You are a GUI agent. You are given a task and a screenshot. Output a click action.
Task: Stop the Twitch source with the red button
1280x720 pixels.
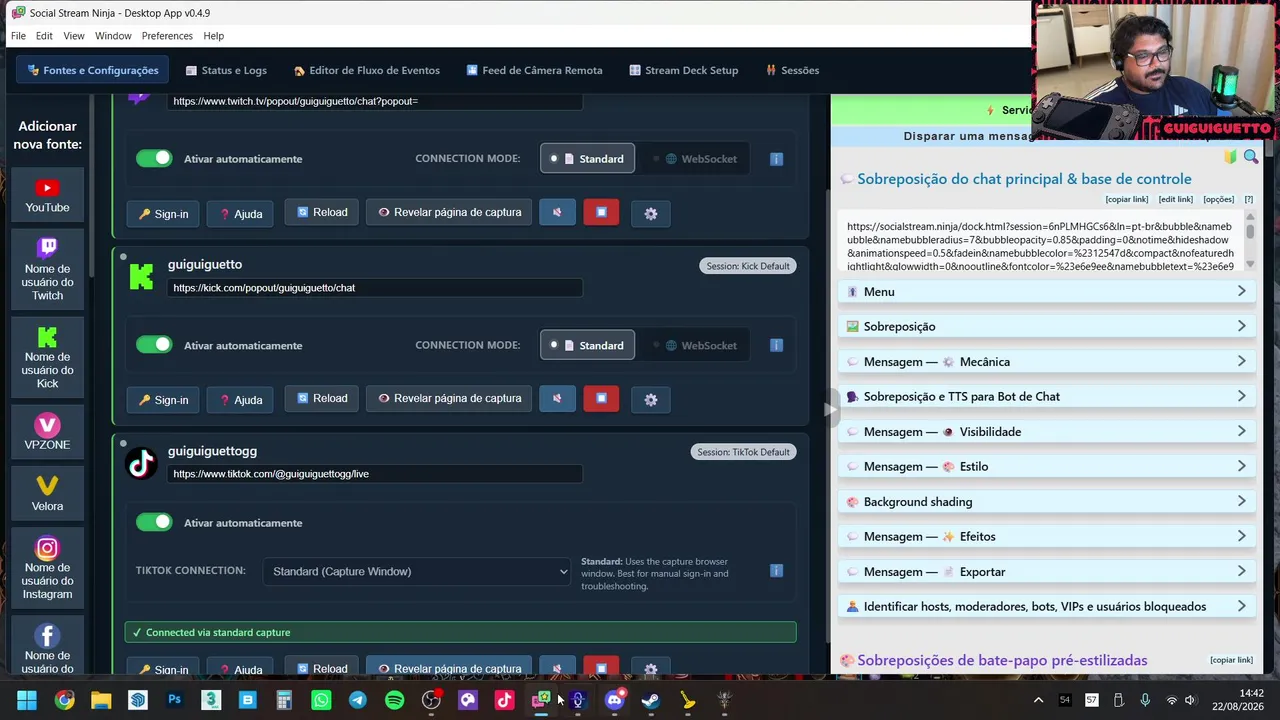pos(601,212)
